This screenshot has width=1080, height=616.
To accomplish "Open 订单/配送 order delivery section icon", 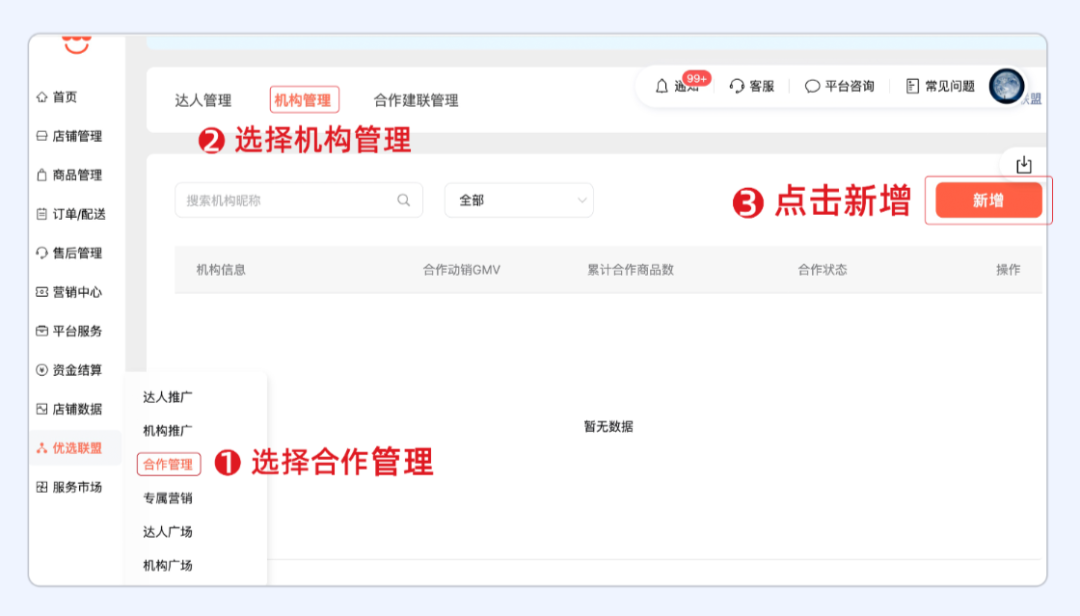I will (40, 214).
